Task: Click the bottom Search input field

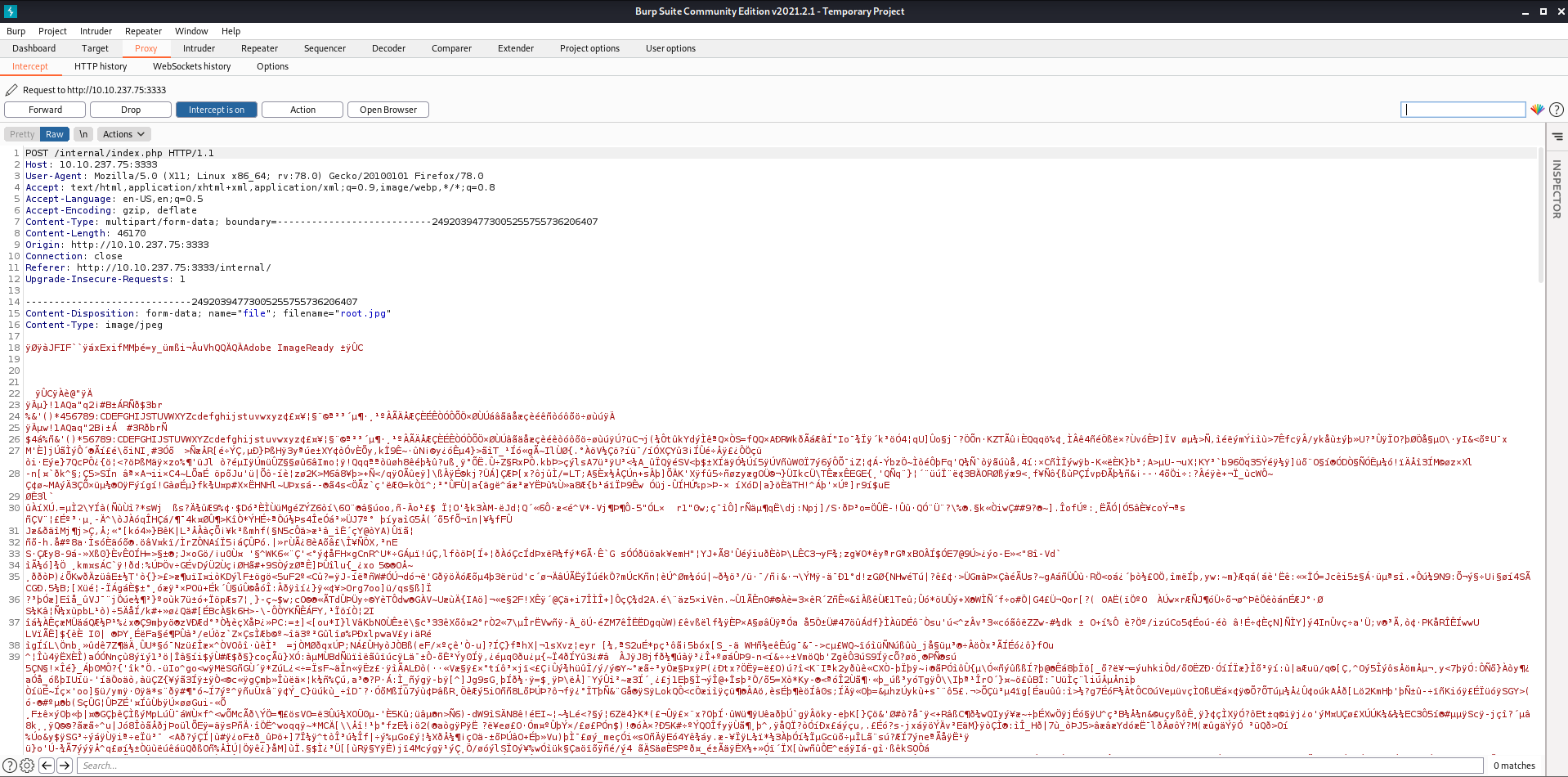Action: coord(777,766)
